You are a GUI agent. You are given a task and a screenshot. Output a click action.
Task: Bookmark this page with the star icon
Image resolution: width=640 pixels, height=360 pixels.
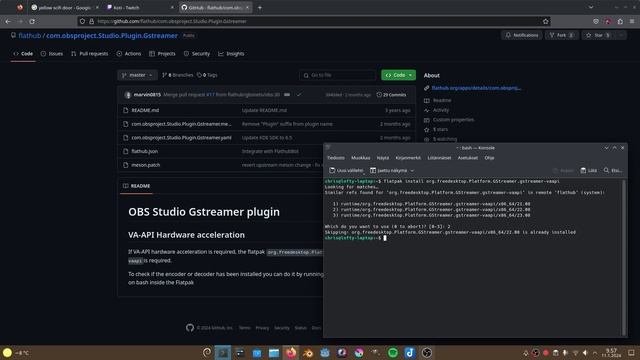(546, 21)
